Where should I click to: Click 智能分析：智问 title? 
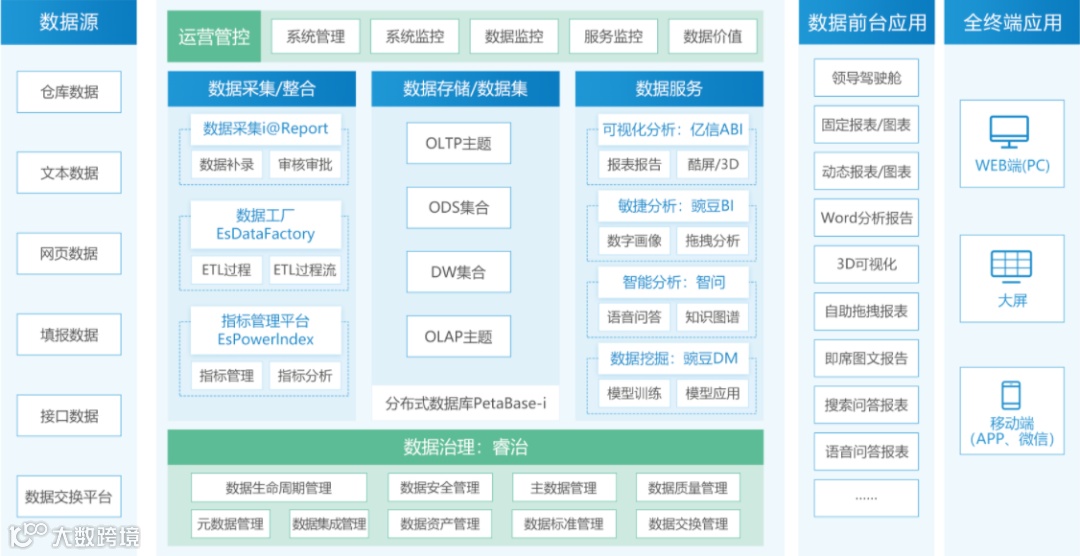pyautogui.click(x=672, y=282)
